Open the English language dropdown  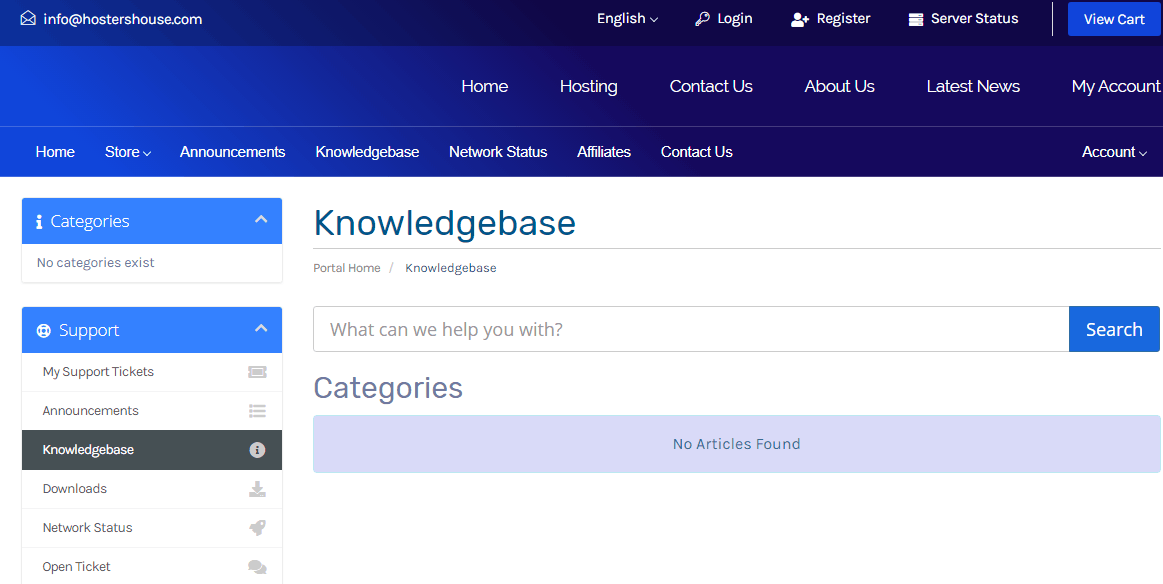(627, 19)
